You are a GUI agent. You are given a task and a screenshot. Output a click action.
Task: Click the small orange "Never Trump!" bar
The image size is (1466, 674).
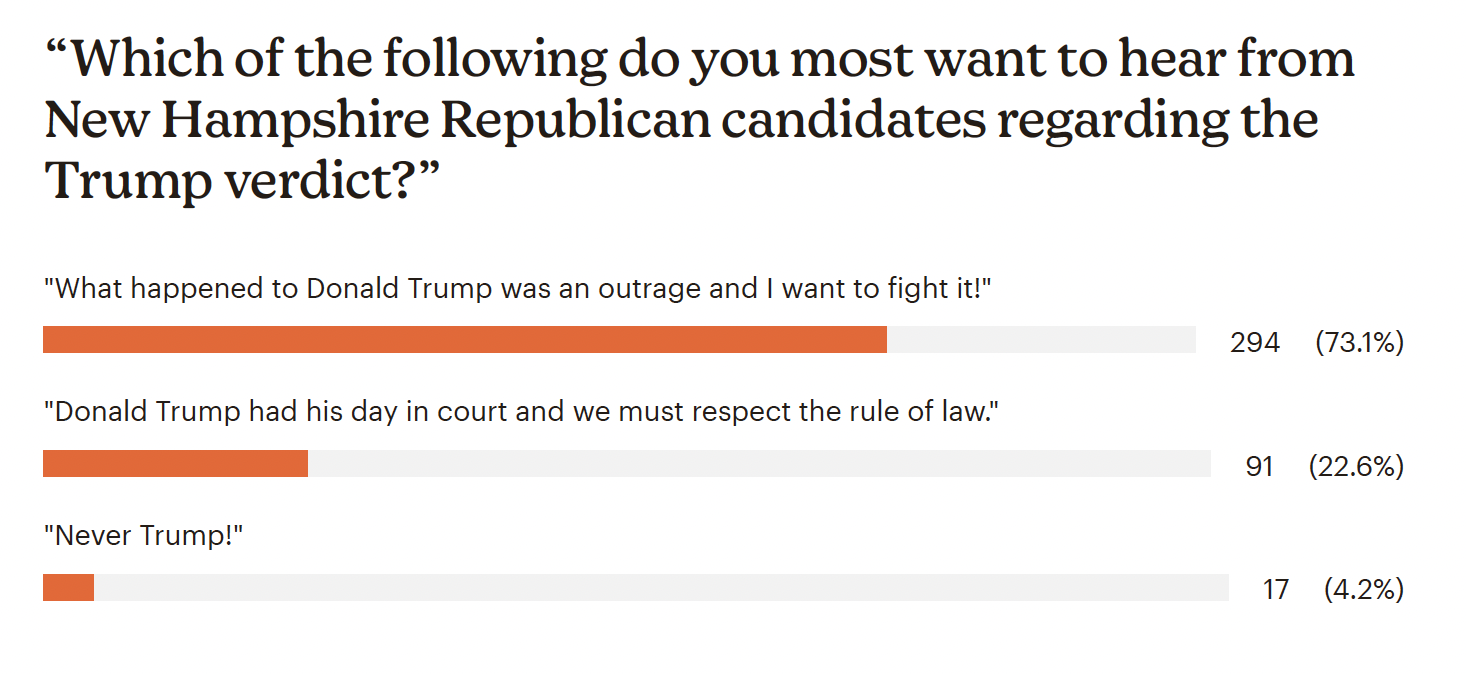coord(68,588)
